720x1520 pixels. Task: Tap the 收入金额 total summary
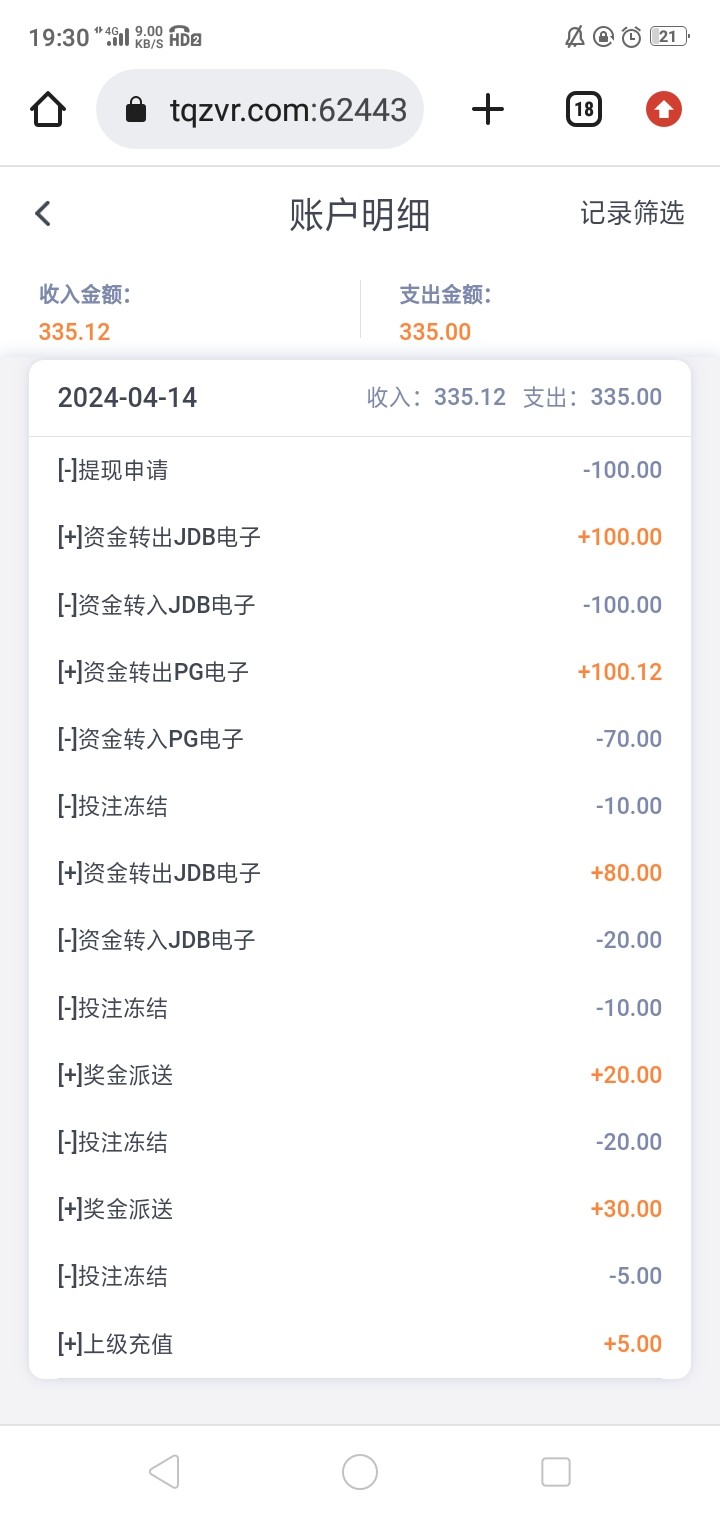86,313
